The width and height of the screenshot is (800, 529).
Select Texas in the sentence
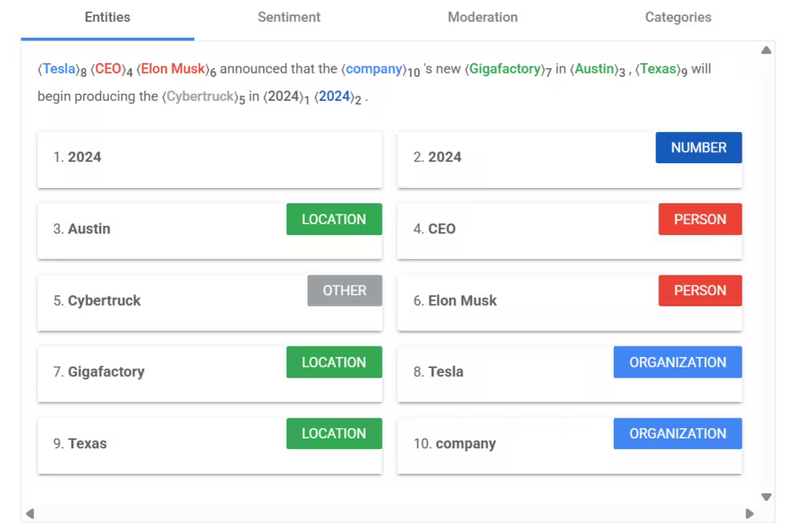click(658, 69)
